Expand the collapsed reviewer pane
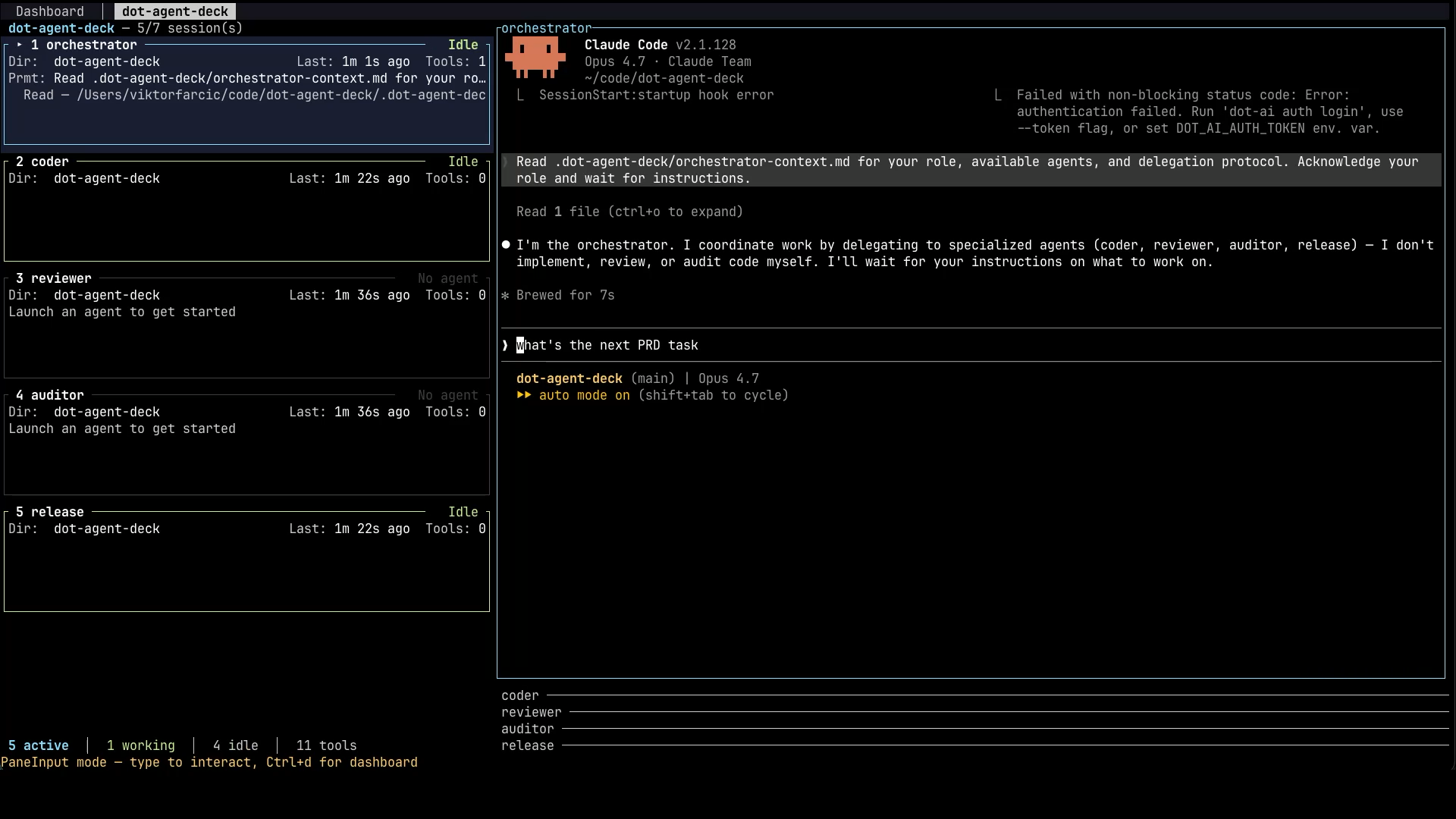Screen dimensions: 1456x819 (x=974, y=712)
